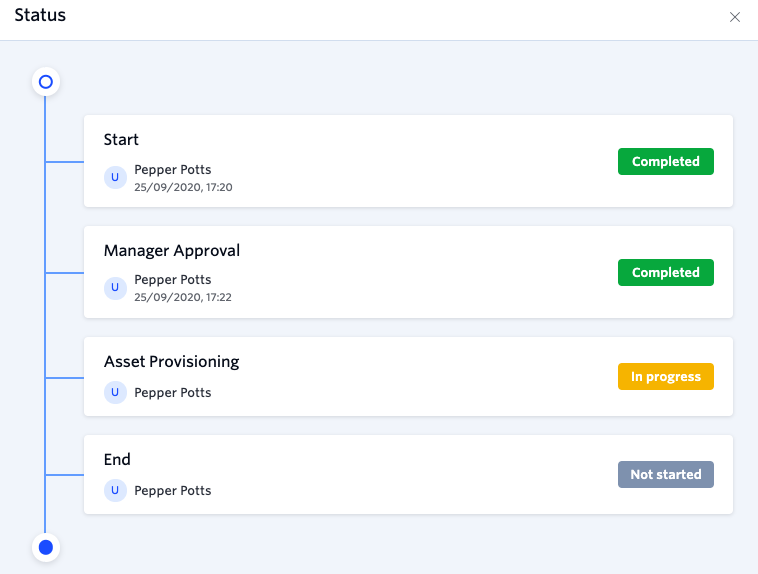This screenshot has width=758, height=574.
Task: Click the hollow circle at the timeline start
Action: click(x=46, y=82)
